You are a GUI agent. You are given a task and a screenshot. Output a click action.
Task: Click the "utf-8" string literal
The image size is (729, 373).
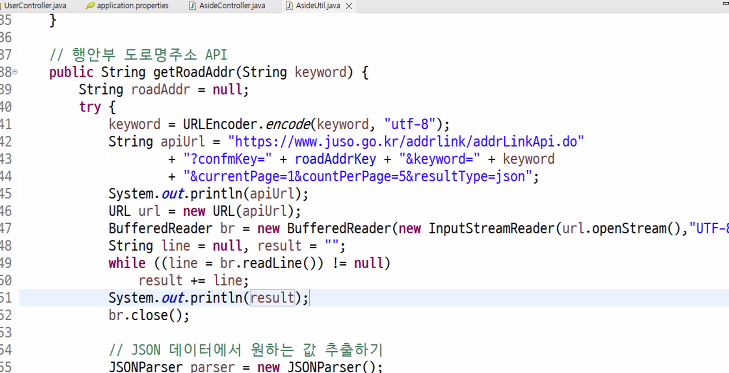click(x=410, y=124)
